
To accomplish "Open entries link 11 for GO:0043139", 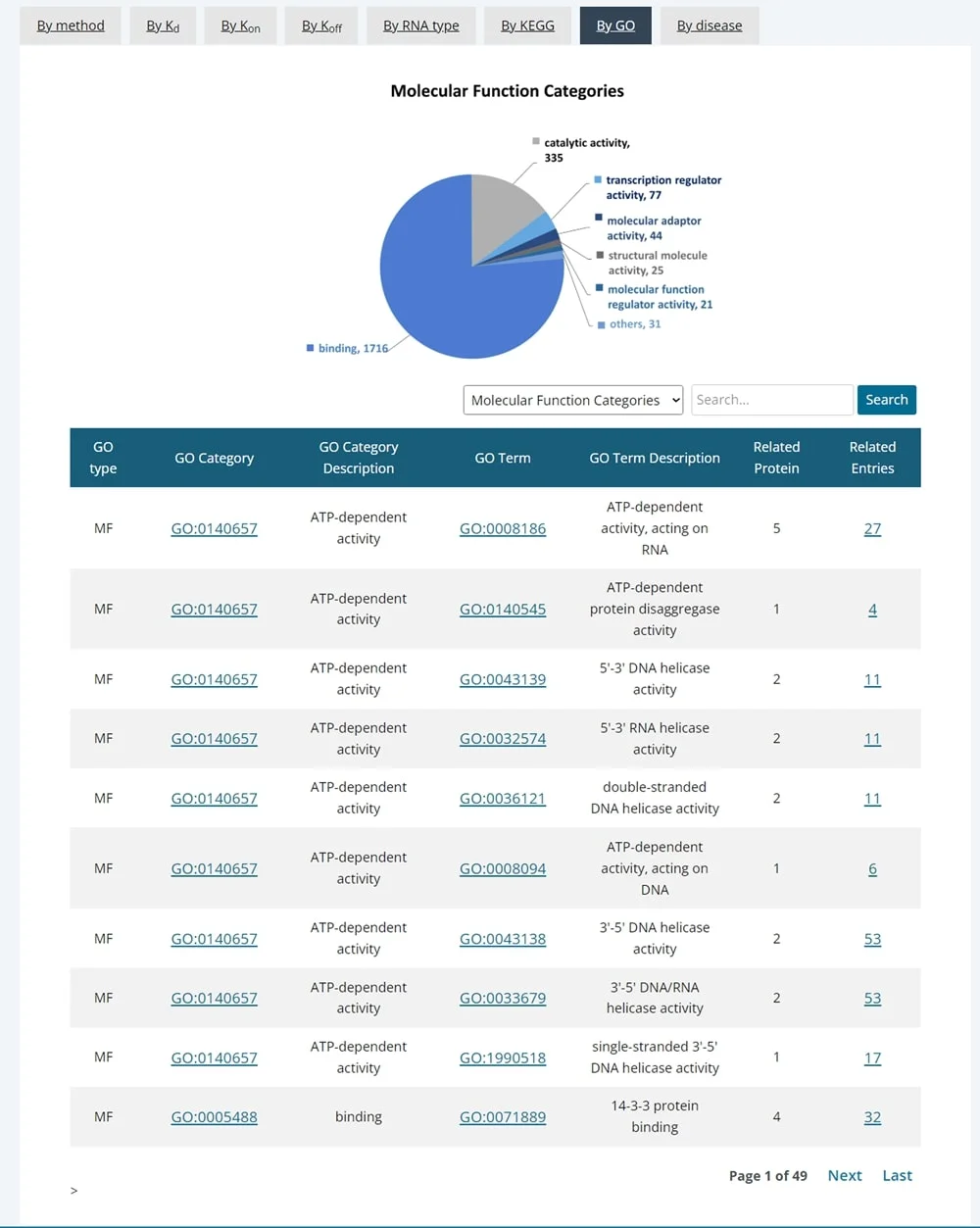I will coord(872,679).
